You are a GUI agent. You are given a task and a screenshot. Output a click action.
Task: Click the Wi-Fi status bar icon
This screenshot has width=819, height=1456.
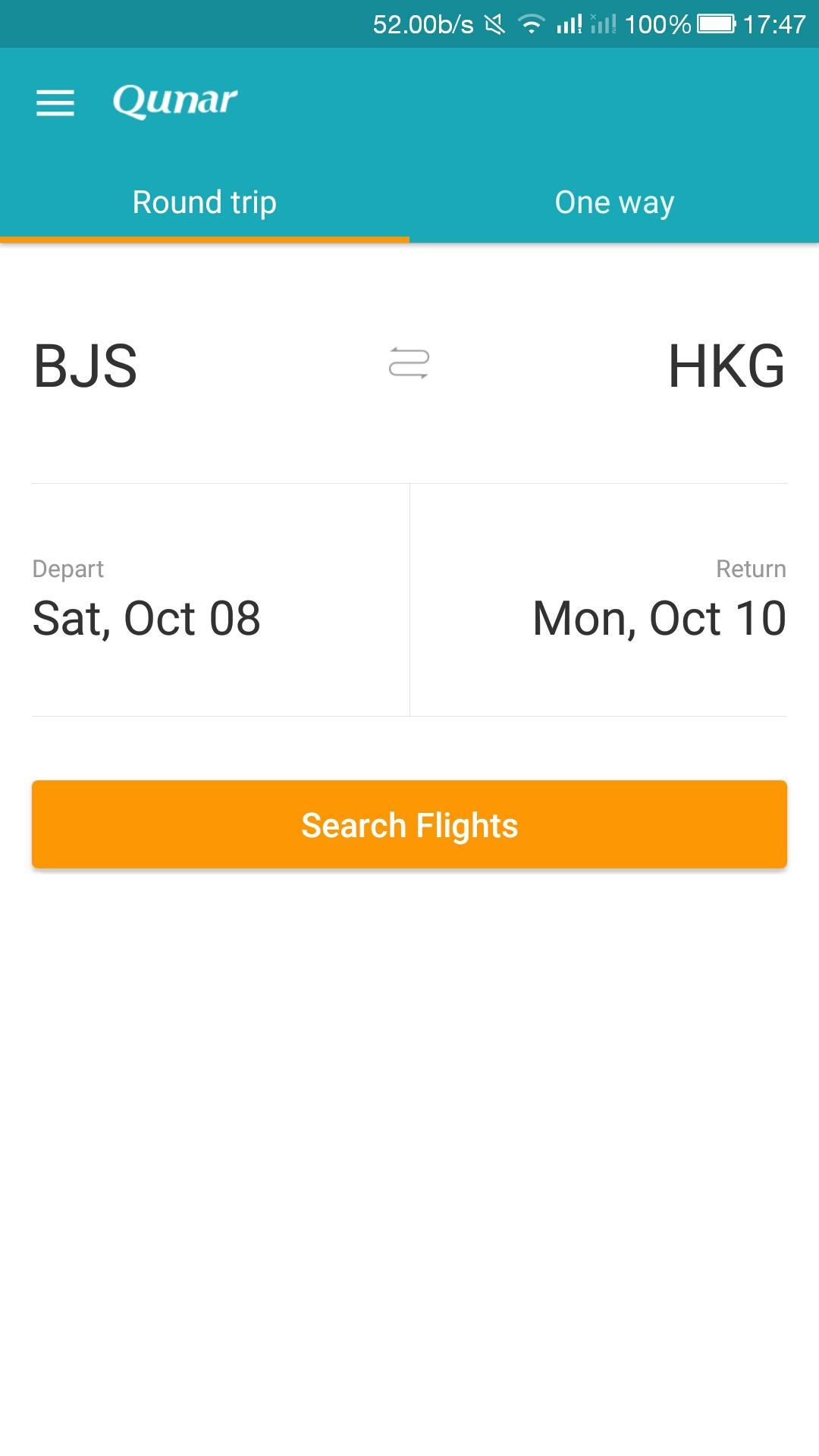point(531,23)
